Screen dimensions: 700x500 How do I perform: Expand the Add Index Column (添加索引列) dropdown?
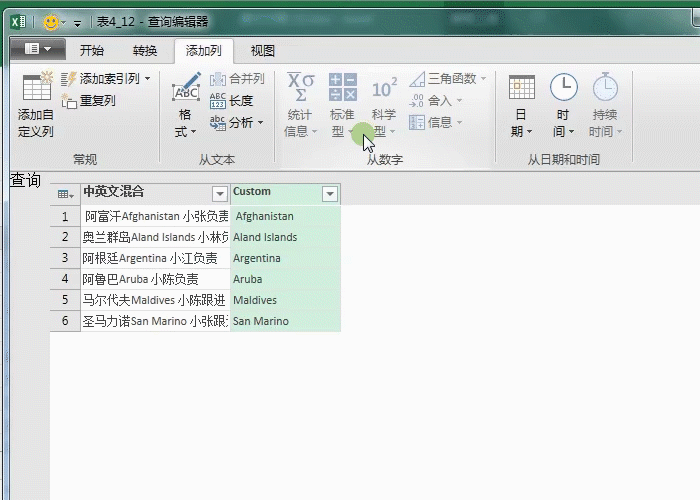coord(147,78)
